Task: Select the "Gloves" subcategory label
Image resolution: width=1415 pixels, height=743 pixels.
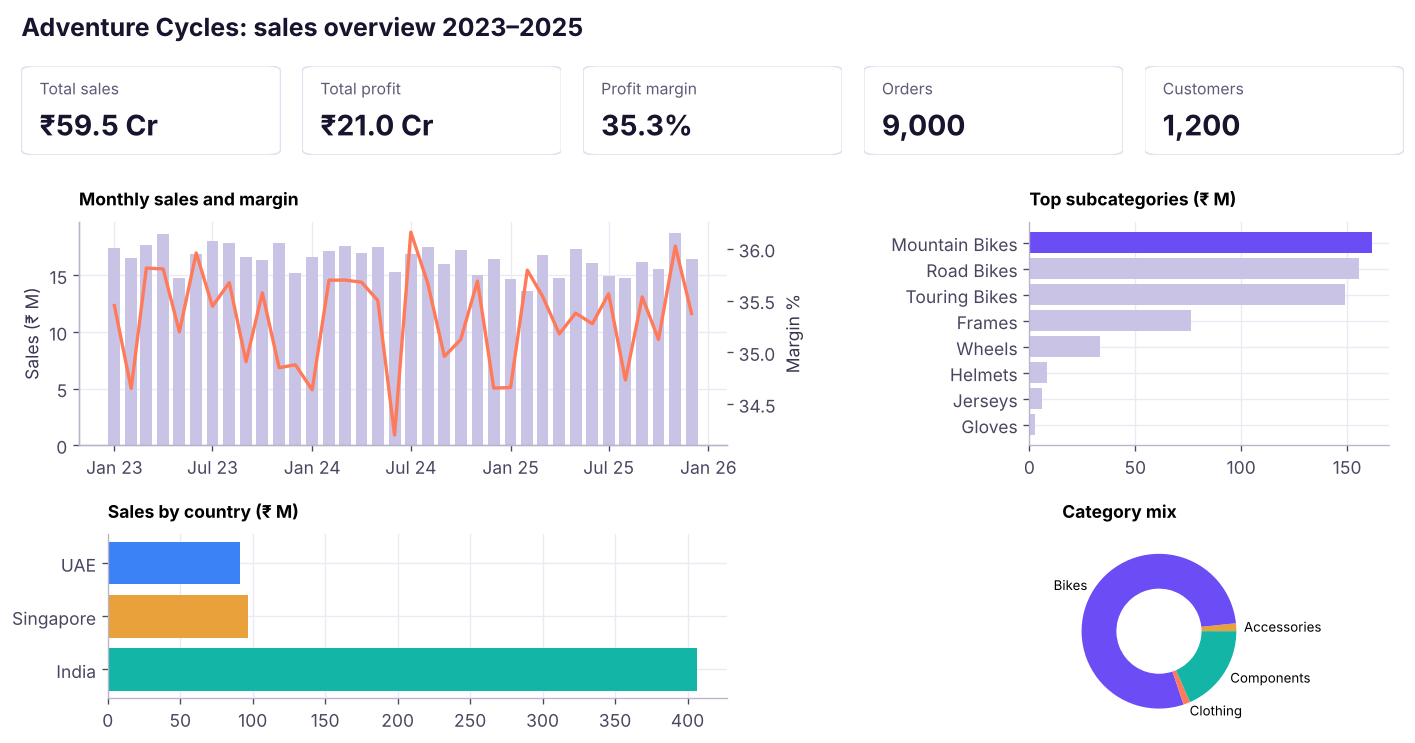Action: (x=989, y=427)
